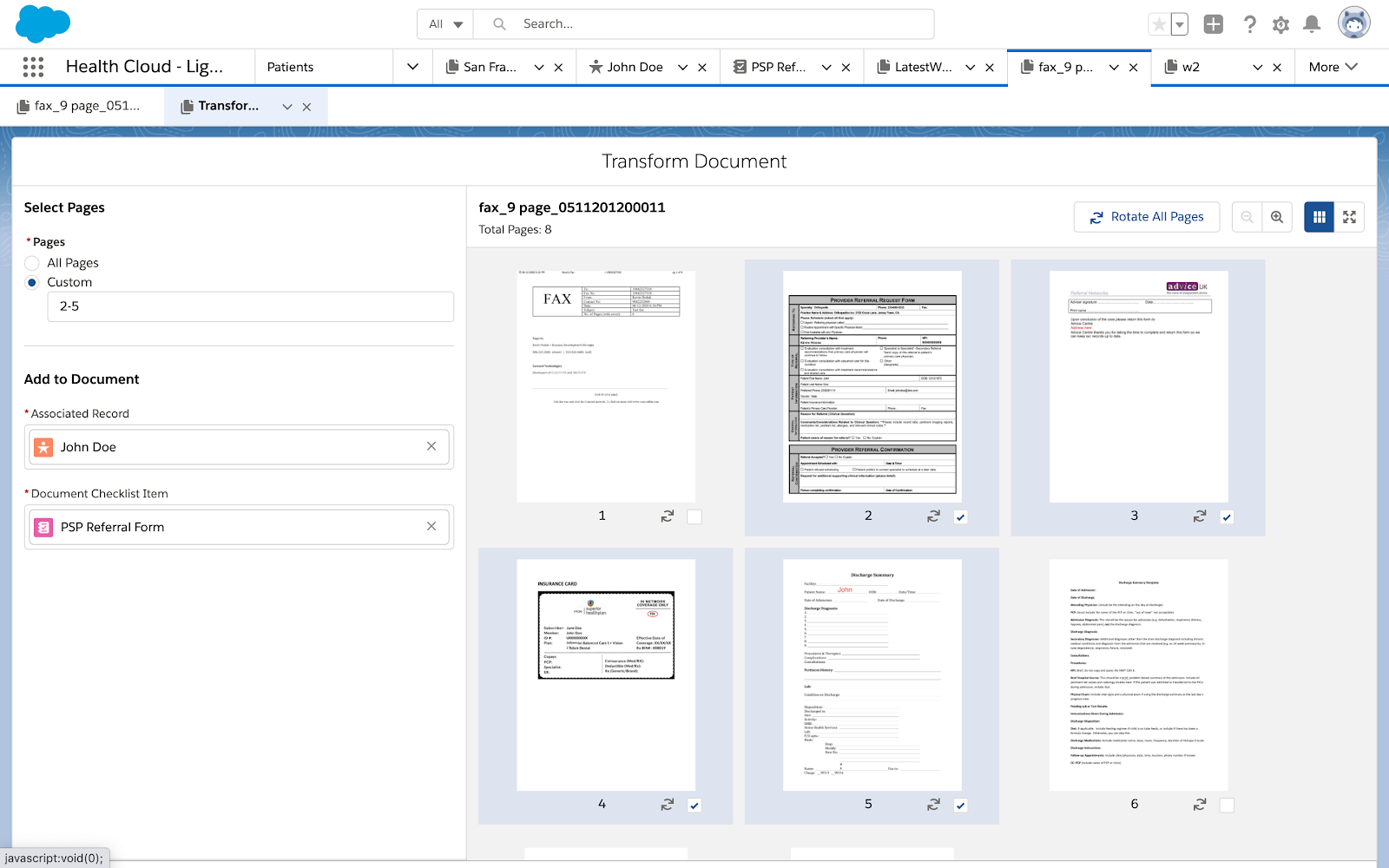Open the App Launcher grid icon
The image size is (1389, 868).
pyautogui.click(x=33, y=67)
